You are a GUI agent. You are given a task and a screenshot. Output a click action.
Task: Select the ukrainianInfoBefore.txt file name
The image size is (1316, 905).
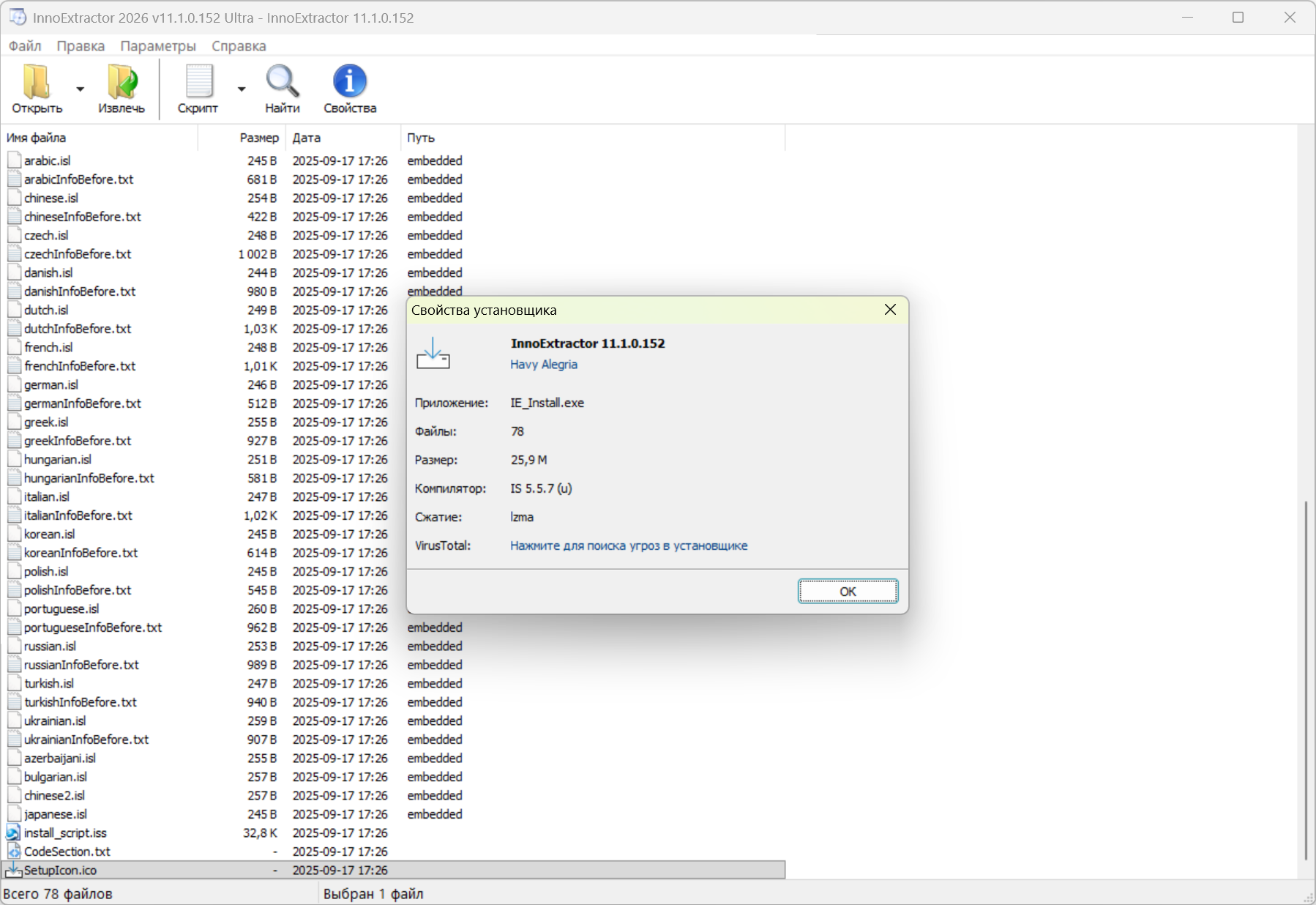tap(86, 740)
